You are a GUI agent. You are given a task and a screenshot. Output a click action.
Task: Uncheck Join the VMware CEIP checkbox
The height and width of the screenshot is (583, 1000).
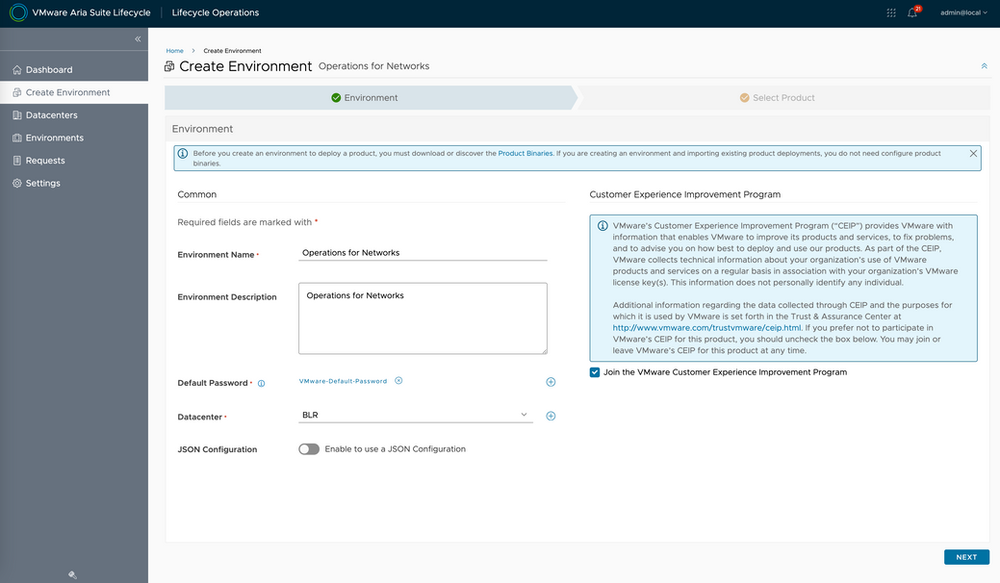[595, 372]
